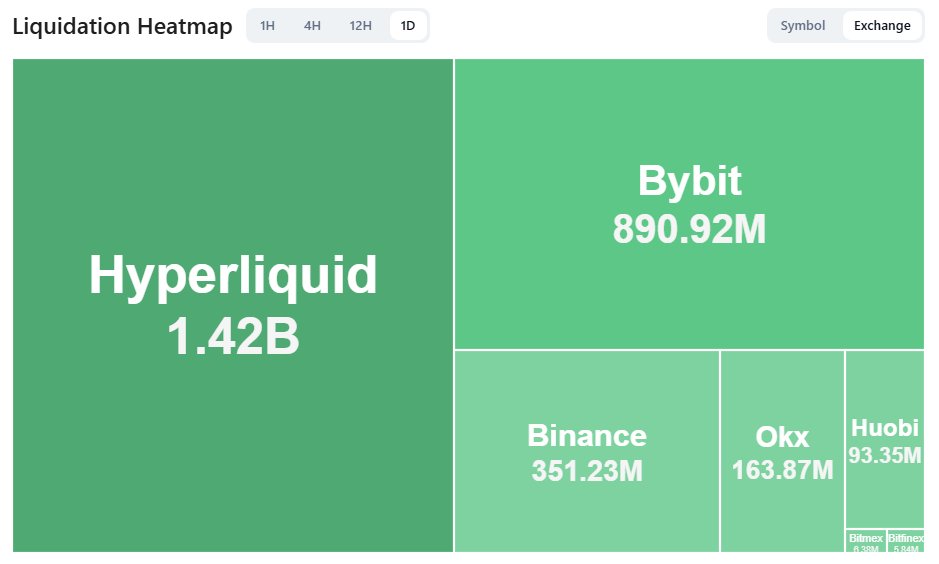The width and height of the screenshot is (939, 564).
Task: Switch the timeframe to 1H
Action: coord(267,26)
